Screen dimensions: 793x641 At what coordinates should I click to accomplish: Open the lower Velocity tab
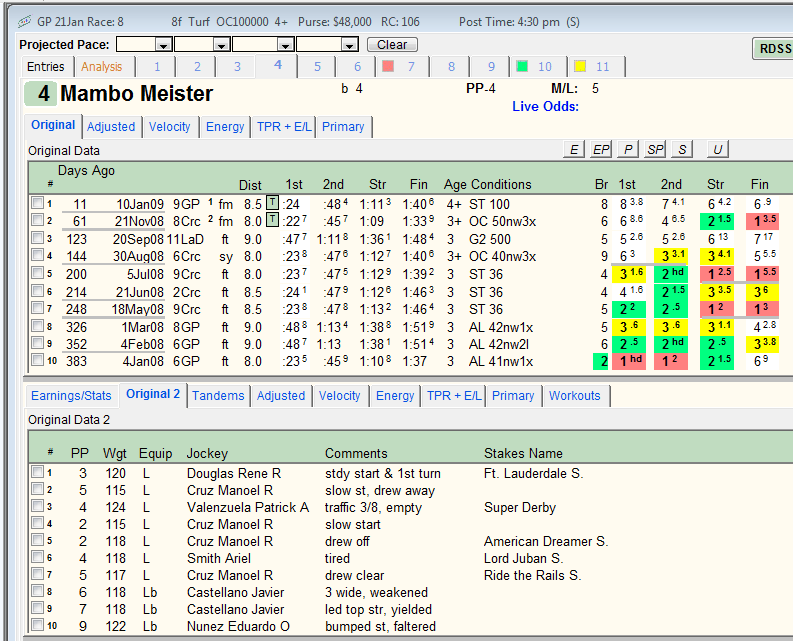tap(339, 396)
